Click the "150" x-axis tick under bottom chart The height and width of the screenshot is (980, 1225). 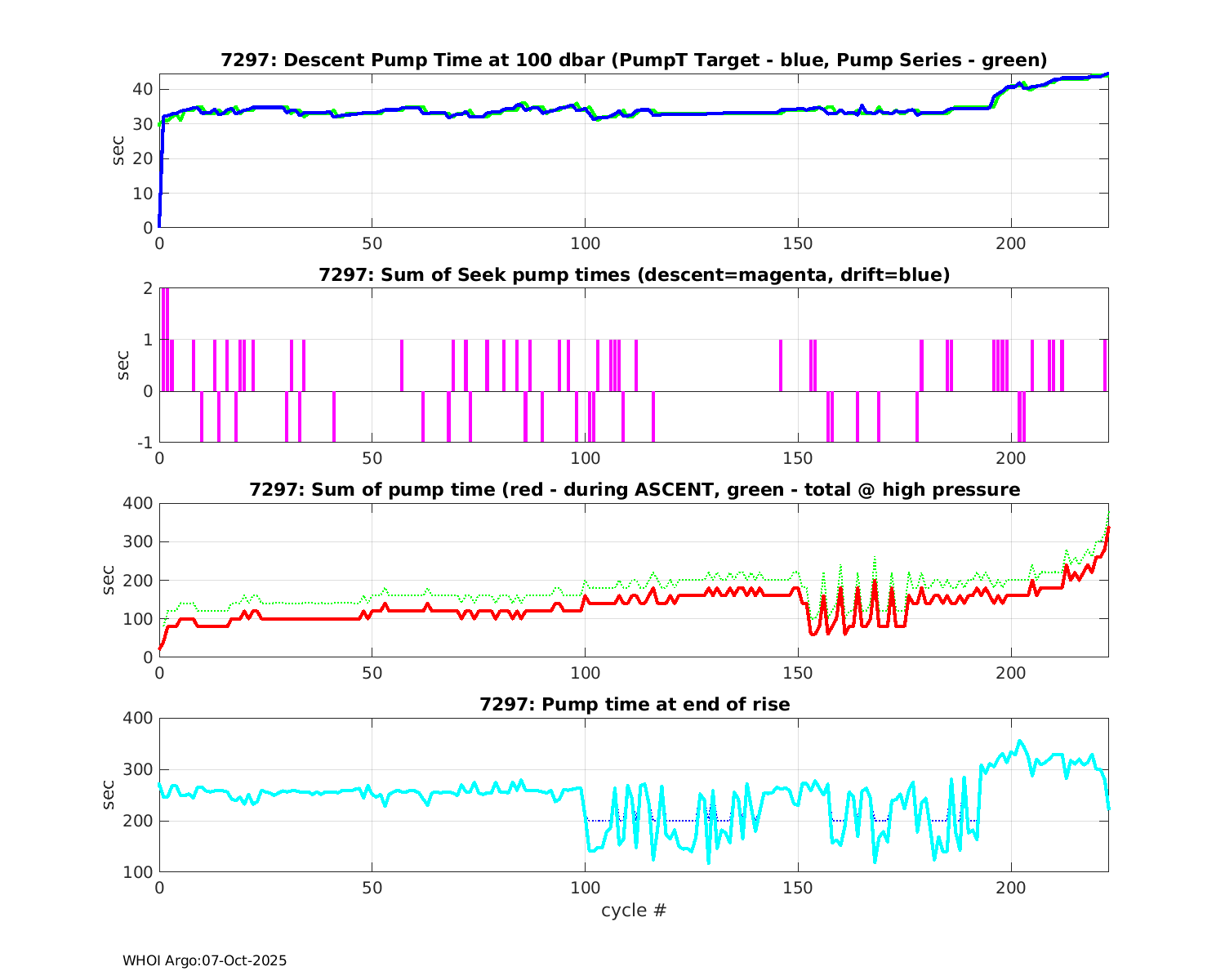797,889
